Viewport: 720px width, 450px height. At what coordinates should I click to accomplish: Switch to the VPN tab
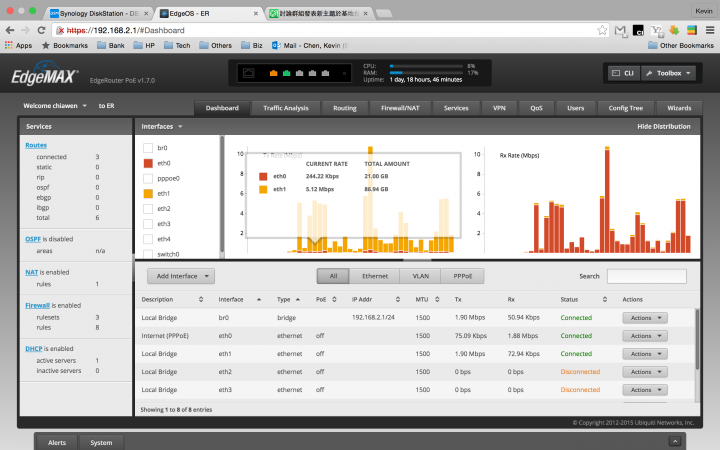[x=499, y=108]
